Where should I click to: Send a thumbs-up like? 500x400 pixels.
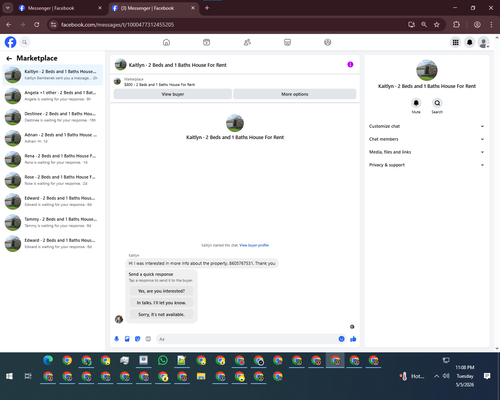353,339
